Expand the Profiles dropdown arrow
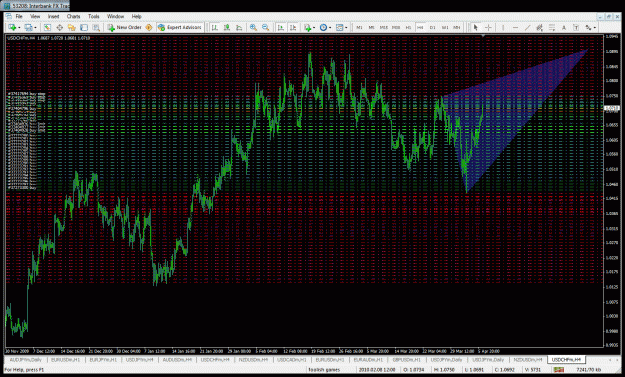625x377 pixels. [35, 27]
